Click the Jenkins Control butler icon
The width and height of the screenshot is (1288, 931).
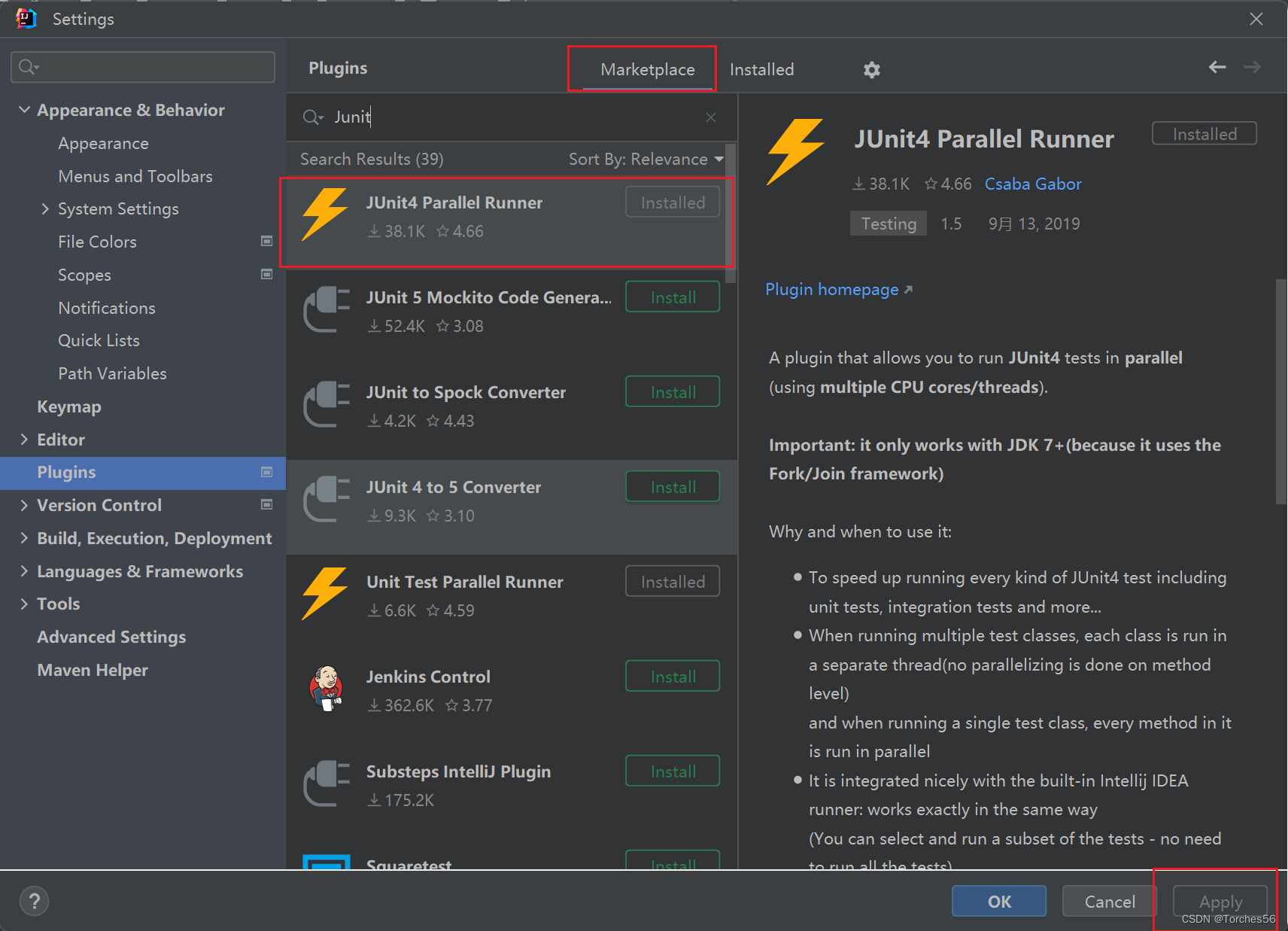tap(327, 689)
